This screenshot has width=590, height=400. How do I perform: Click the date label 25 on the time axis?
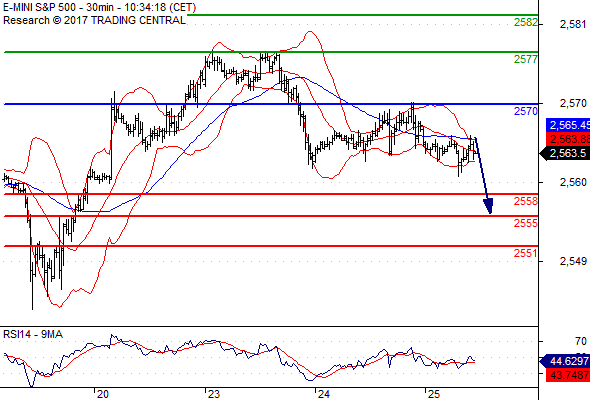click(x=433, y=394)
